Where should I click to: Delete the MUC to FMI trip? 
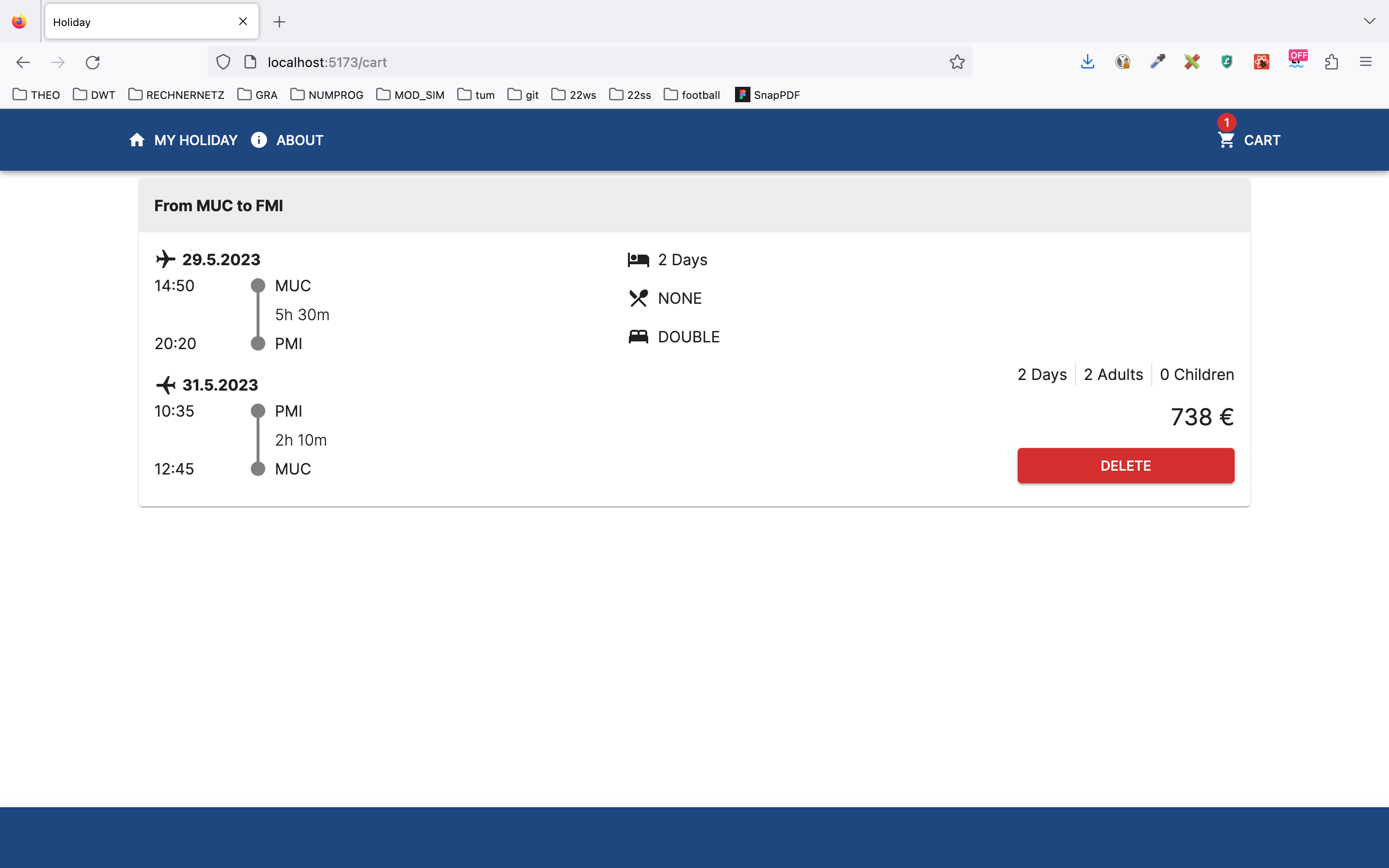(x=1125, y=465)
